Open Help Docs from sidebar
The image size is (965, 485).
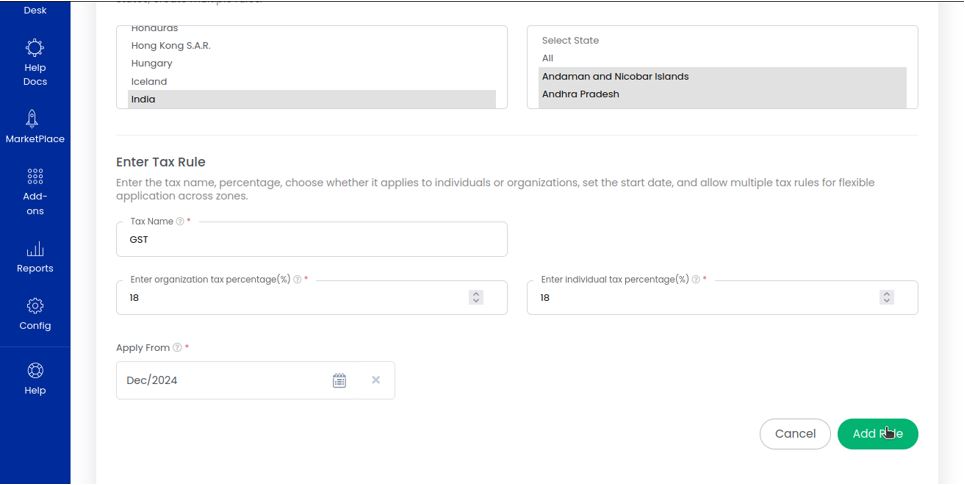pyautogui.click(x=35, y=62)
